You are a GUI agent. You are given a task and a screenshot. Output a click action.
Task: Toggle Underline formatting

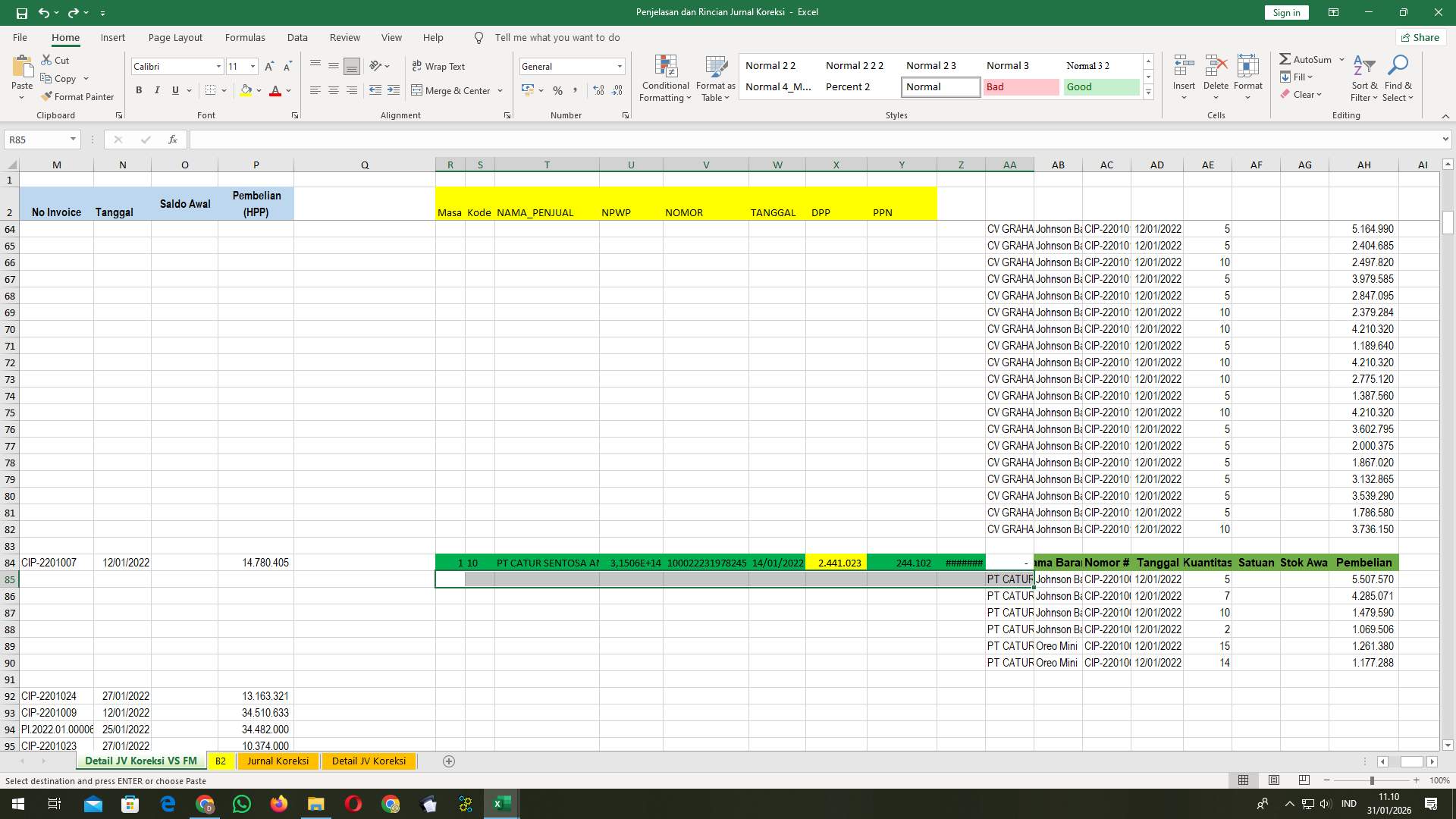click(174, 90)
